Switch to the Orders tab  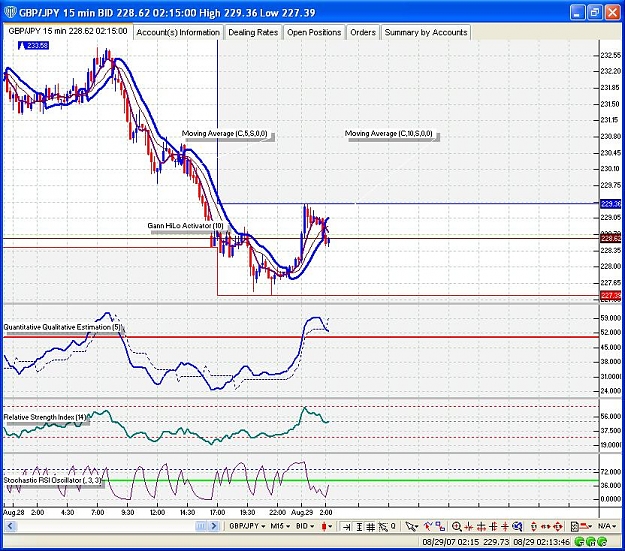tap(363, 32)
